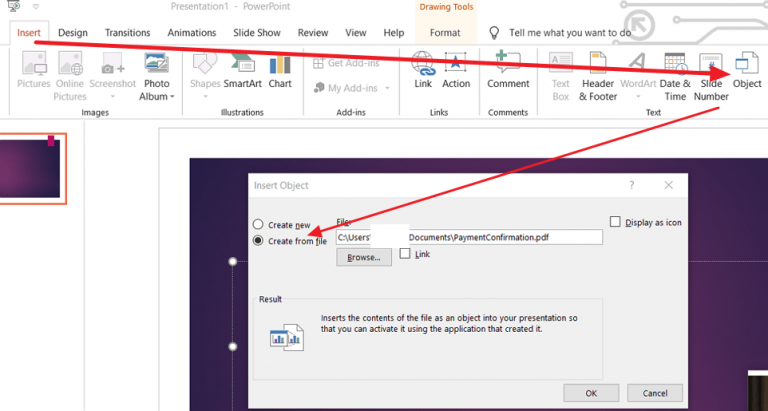Expand My Add-ins dropdown arrow
Image resolution: width=768 pixels, height=411 pixels.
[x=387, y=88]
